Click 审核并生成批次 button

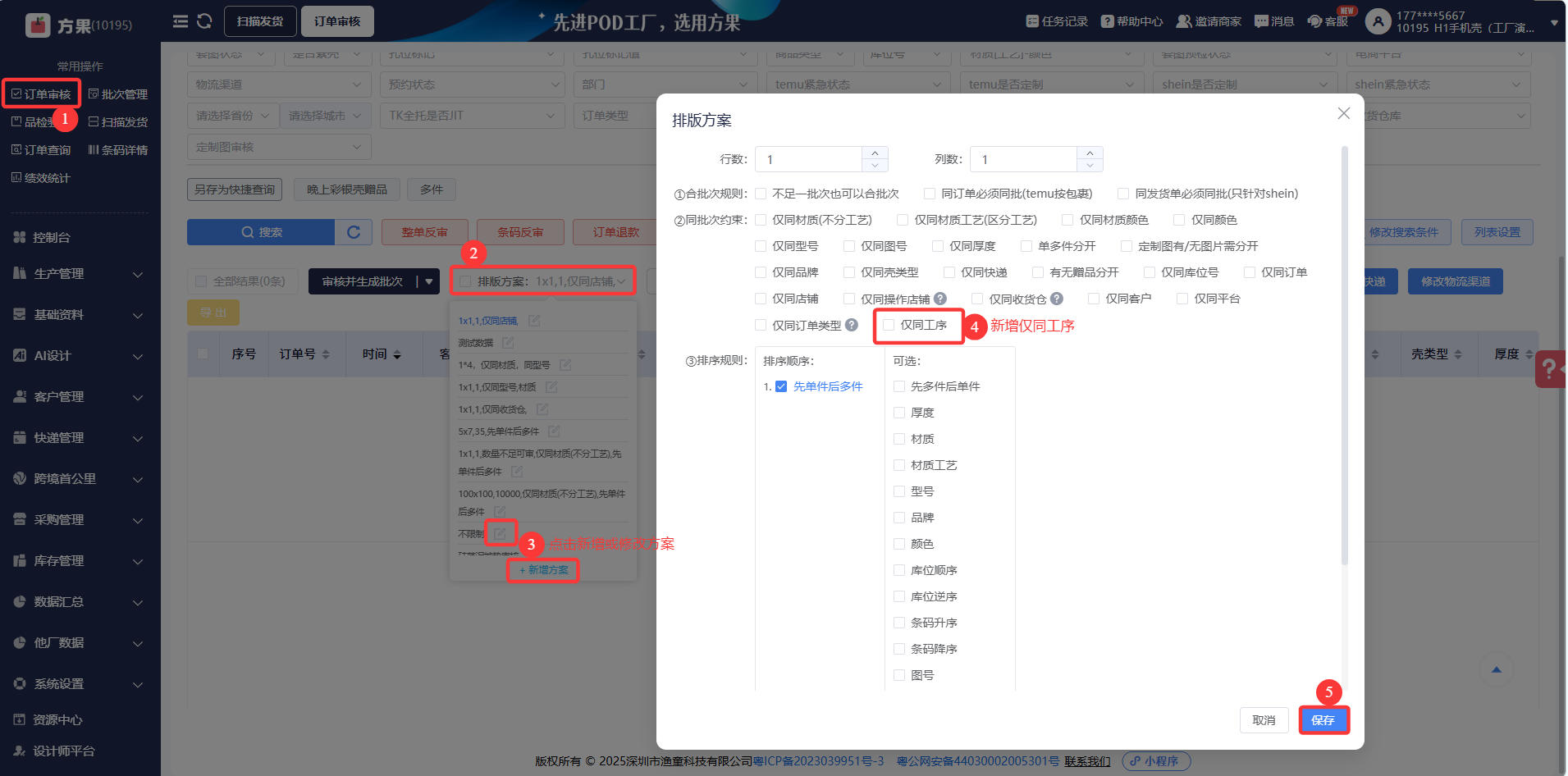coord(363,281)
